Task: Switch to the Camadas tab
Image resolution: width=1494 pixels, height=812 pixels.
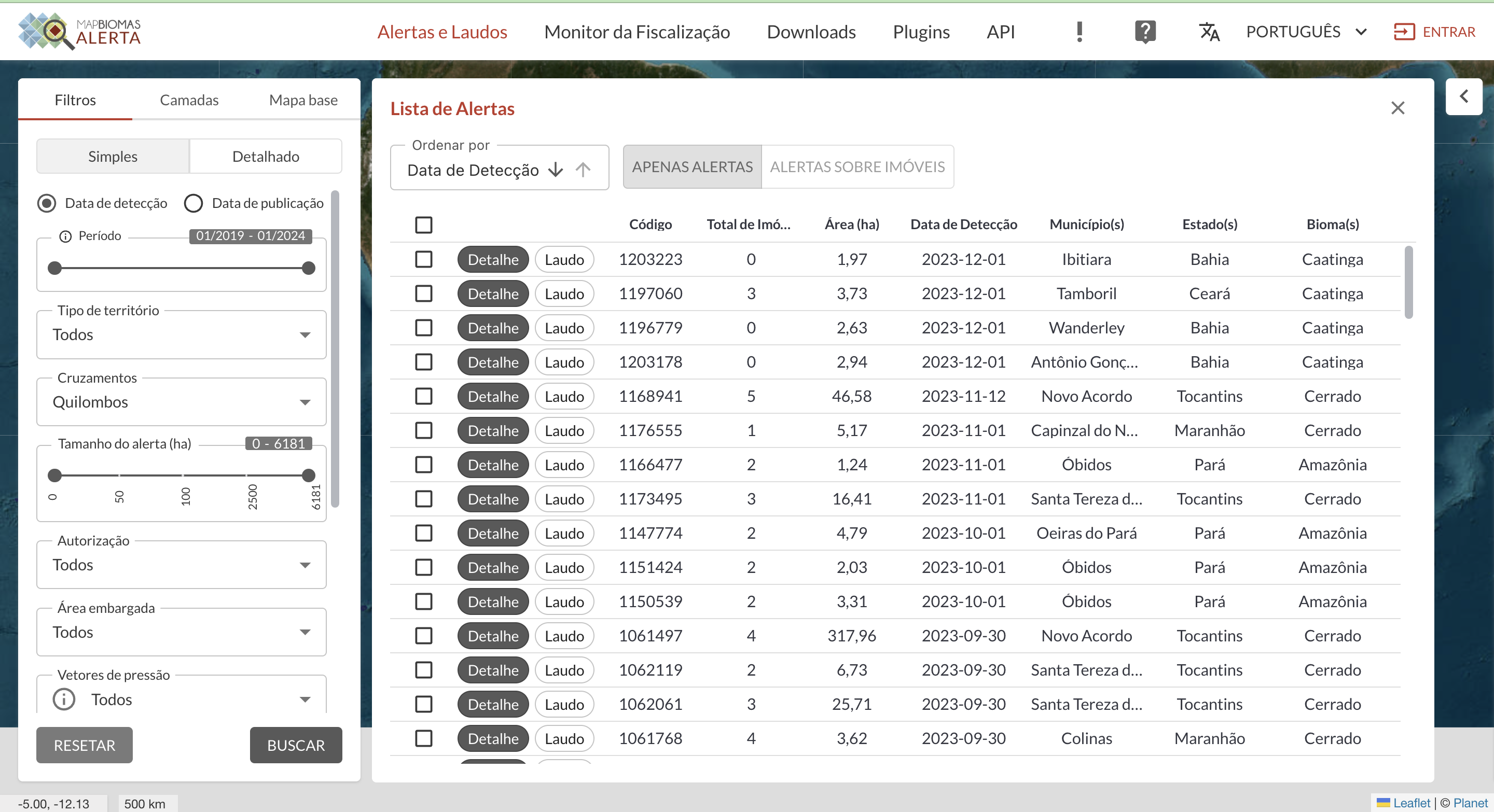Action: coord(189,100)
